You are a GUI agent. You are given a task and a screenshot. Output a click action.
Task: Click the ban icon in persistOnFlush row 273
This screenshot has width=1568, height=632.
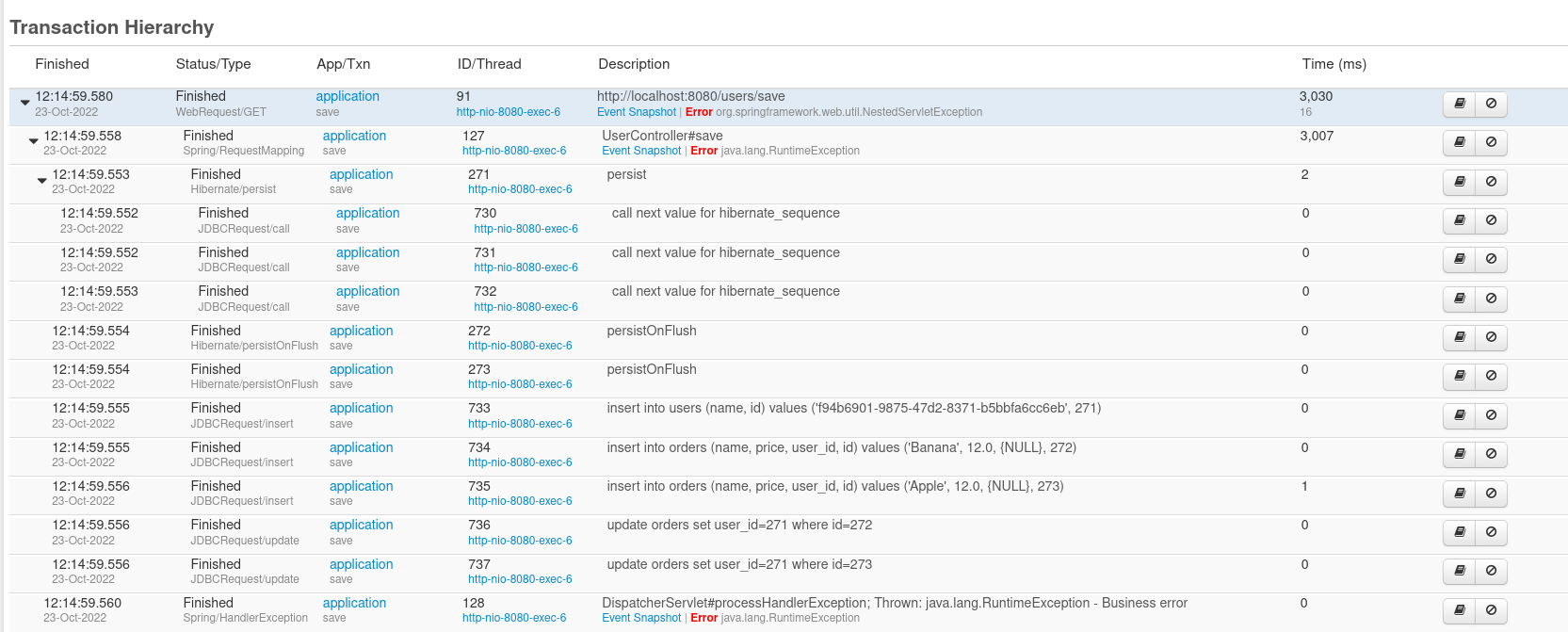click(1492, 377)
